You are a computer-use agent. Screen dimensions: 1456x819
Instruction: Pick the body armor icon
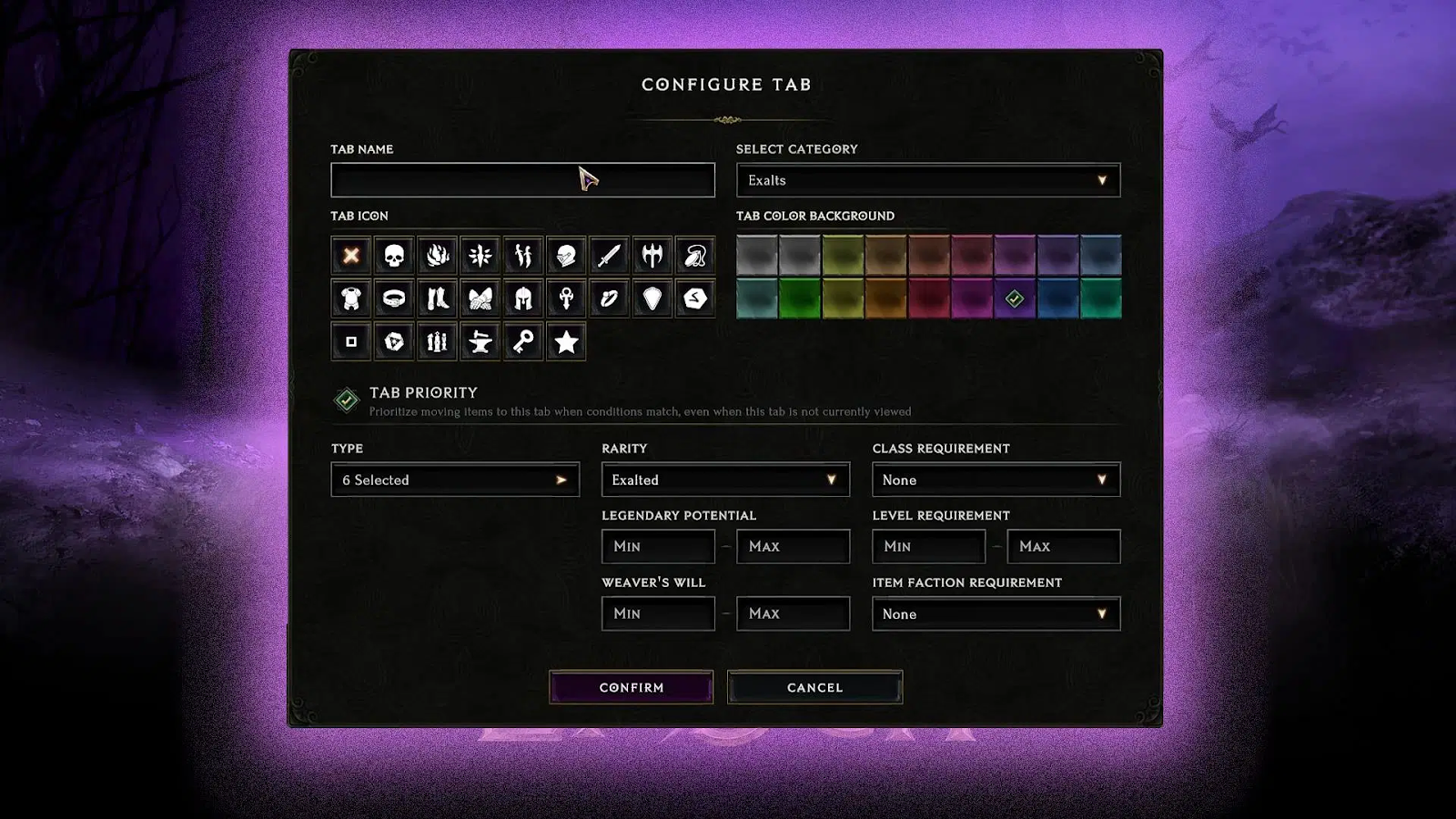tap(351, 298)
